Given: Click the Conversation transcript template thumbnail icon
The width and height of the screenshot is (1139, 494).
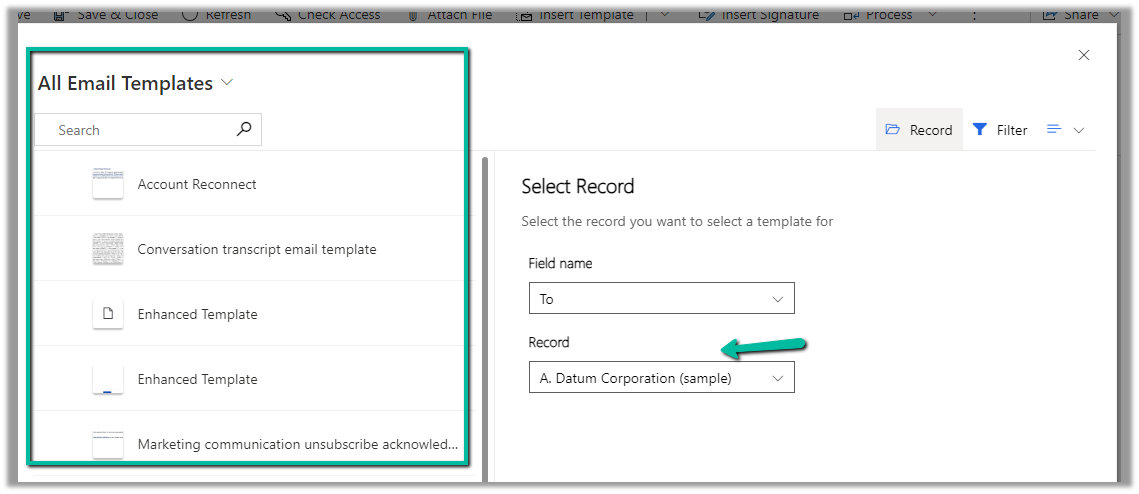Looking at the screenshot, I should [x=108, y=249].
